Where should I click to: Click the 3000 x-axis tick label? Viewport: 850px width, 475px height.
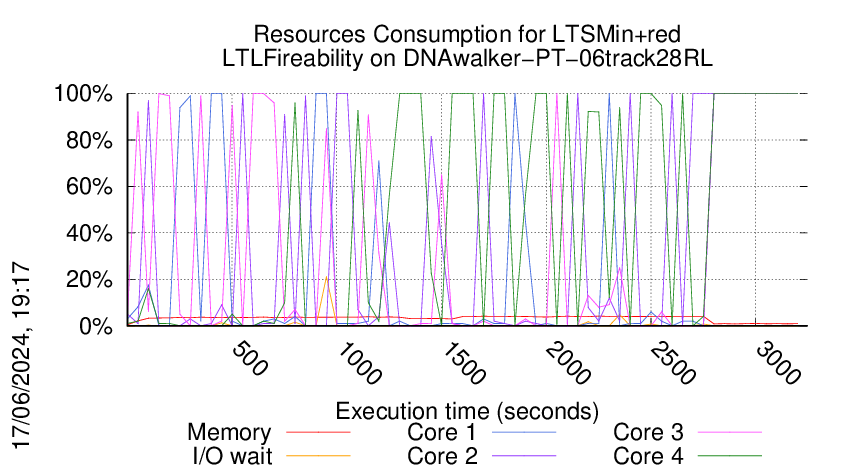click(x=778, y=363)
